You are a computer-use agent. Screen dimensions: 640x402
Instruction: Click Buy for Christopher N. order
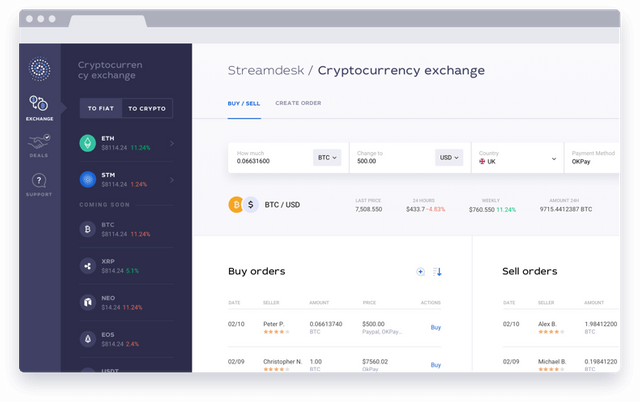(x=436, y=365)
